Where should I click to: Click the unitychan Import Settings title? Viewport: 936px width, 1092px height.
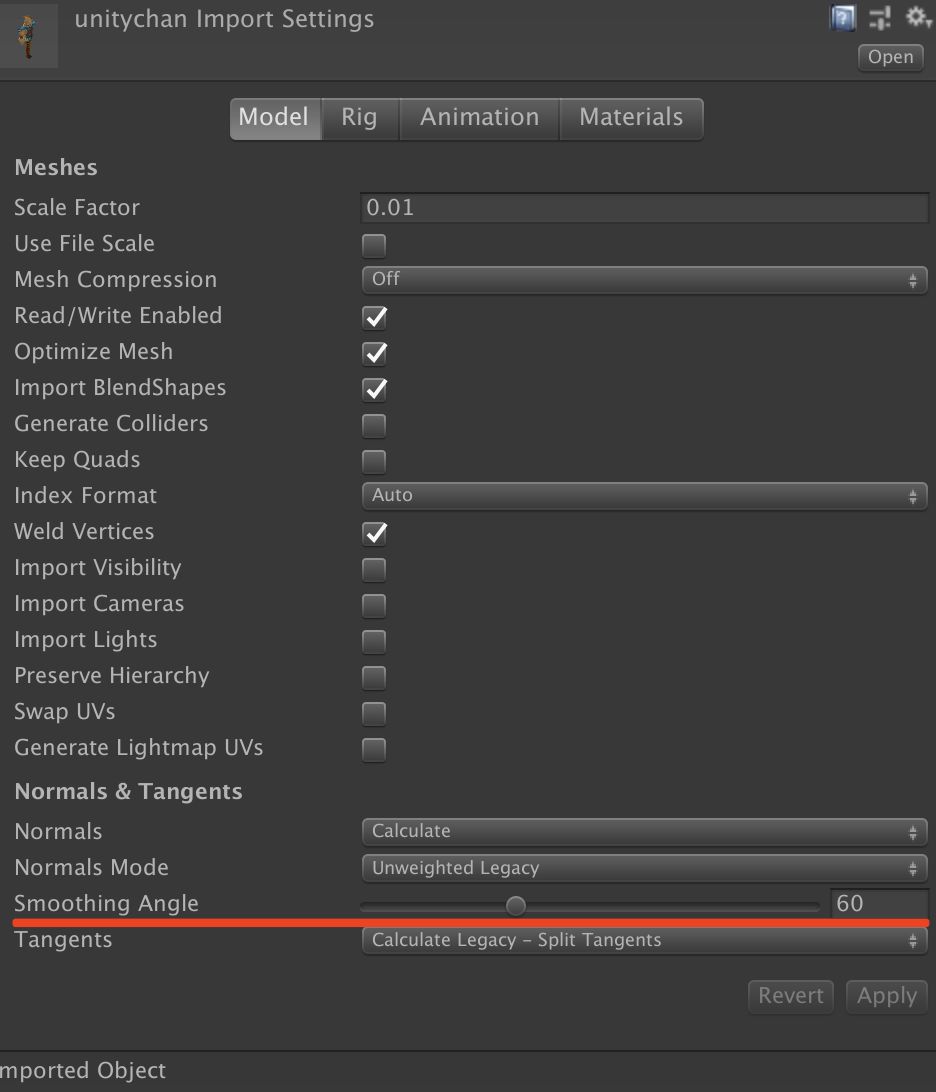coord(224,20)
